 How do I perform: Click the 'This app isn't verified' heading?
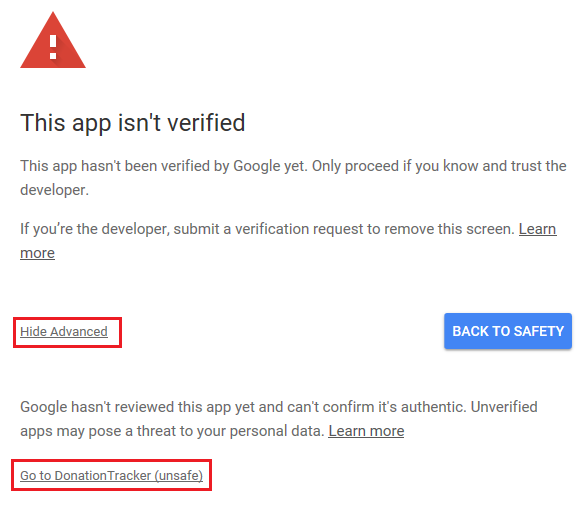coord(133,123)
